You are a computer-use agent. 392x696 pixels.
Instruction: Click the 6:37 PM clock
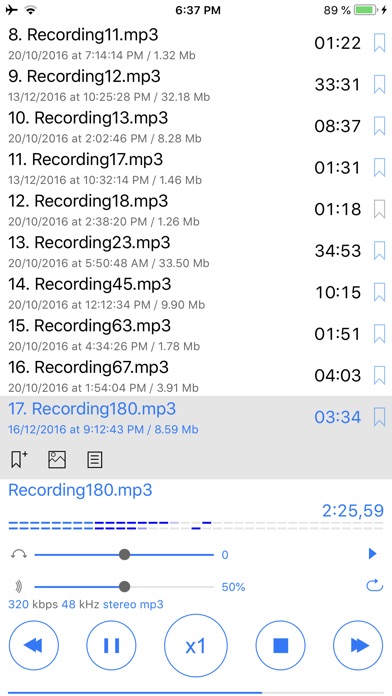point(198,10)
